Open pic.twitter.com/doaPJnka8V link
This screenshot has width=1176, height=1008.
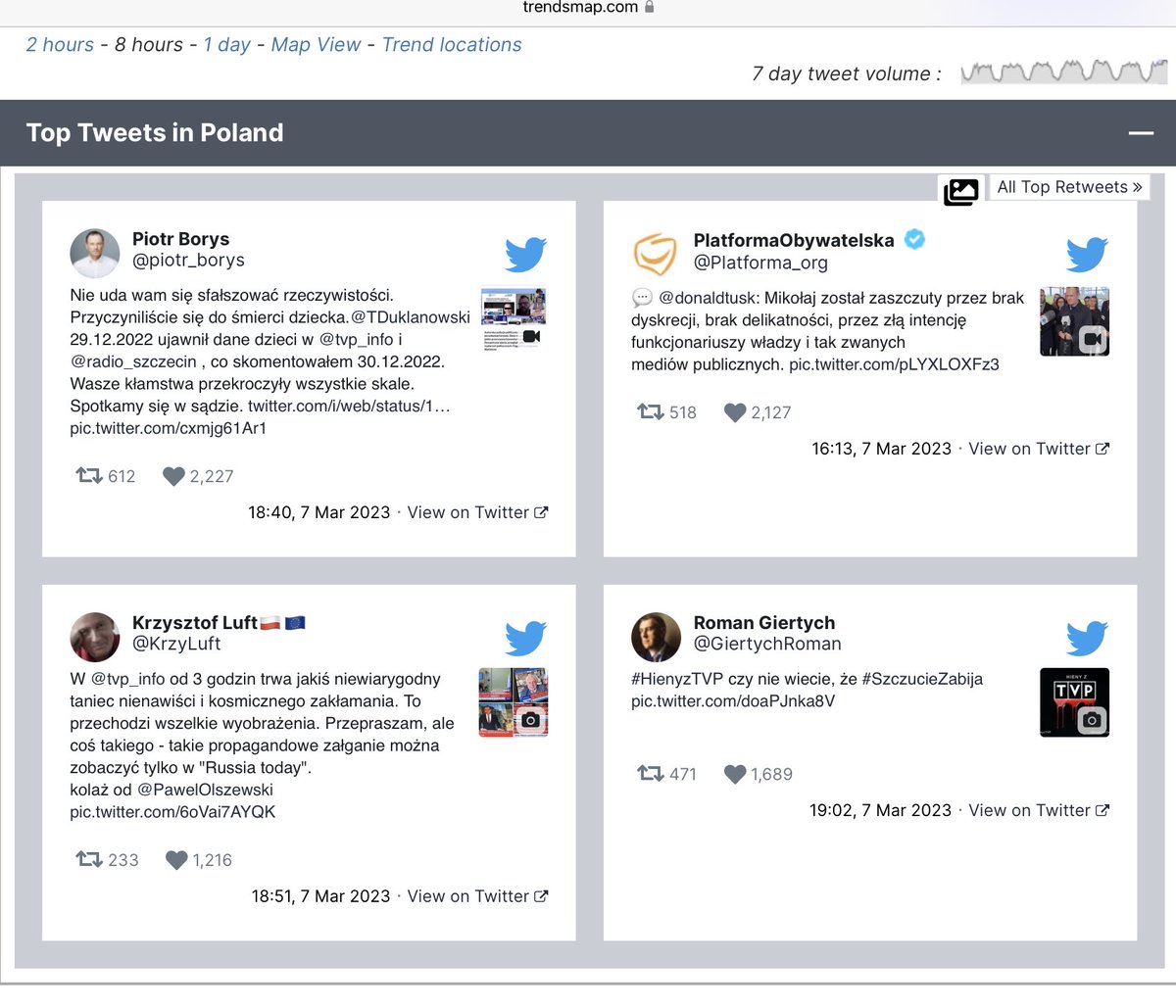tap(733, 701)
